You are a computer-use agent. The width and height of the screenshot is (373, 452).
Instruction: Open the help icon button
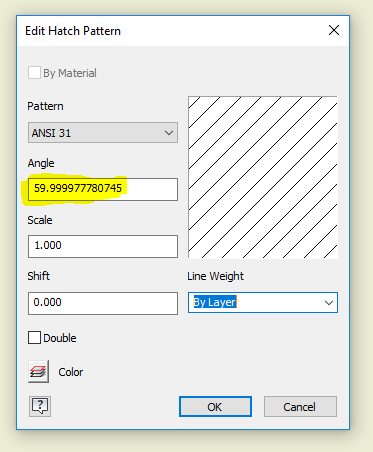point(40,406)
